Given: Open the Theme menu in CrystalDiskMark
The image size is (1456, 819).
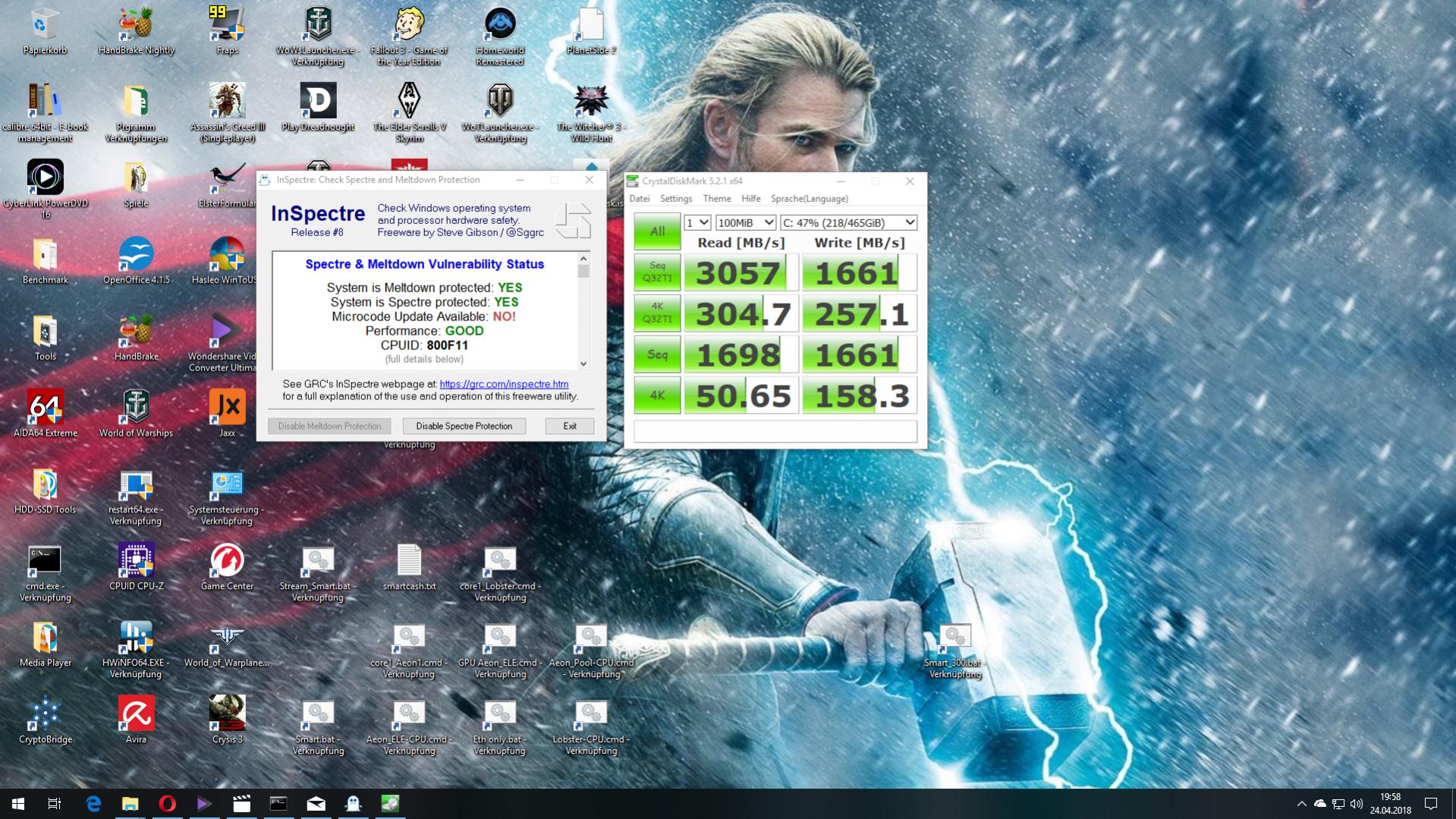Looking at the screenshot, I should coord(717,199).
